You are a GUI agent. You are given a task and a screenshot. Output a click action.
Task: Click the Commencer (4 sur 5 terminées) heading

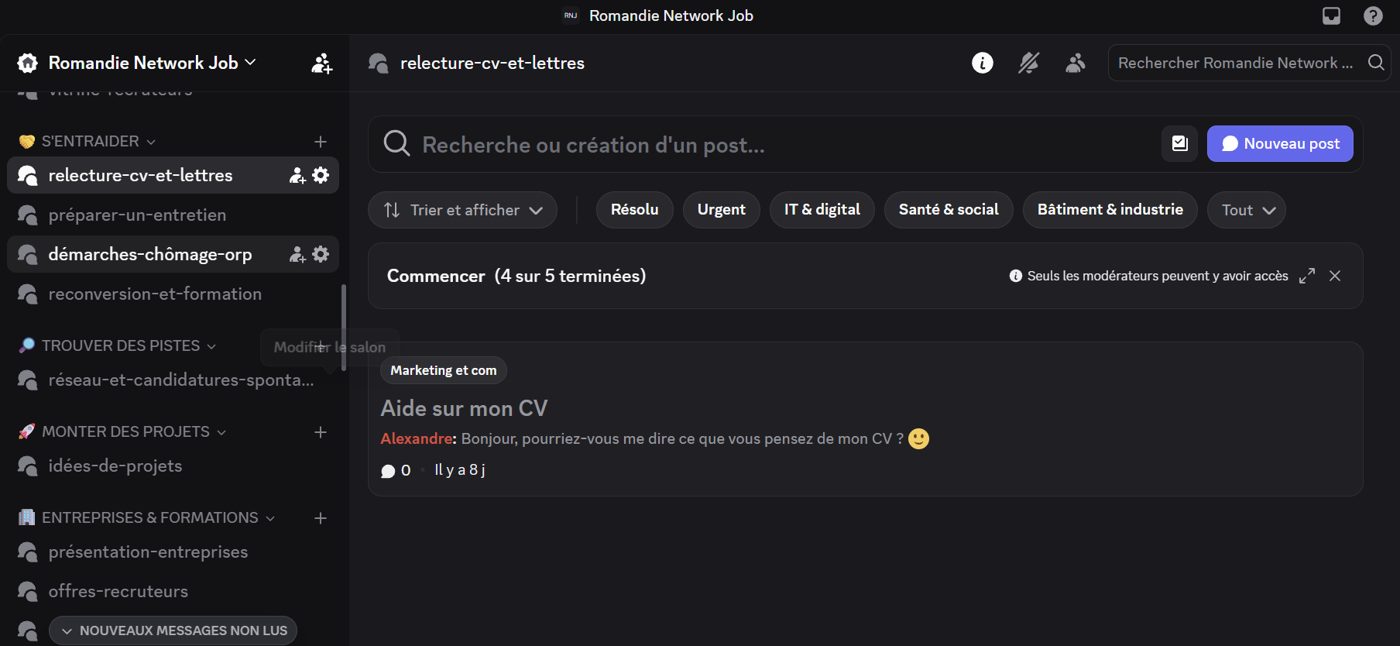pyautogui.click(x=516, y=276)
